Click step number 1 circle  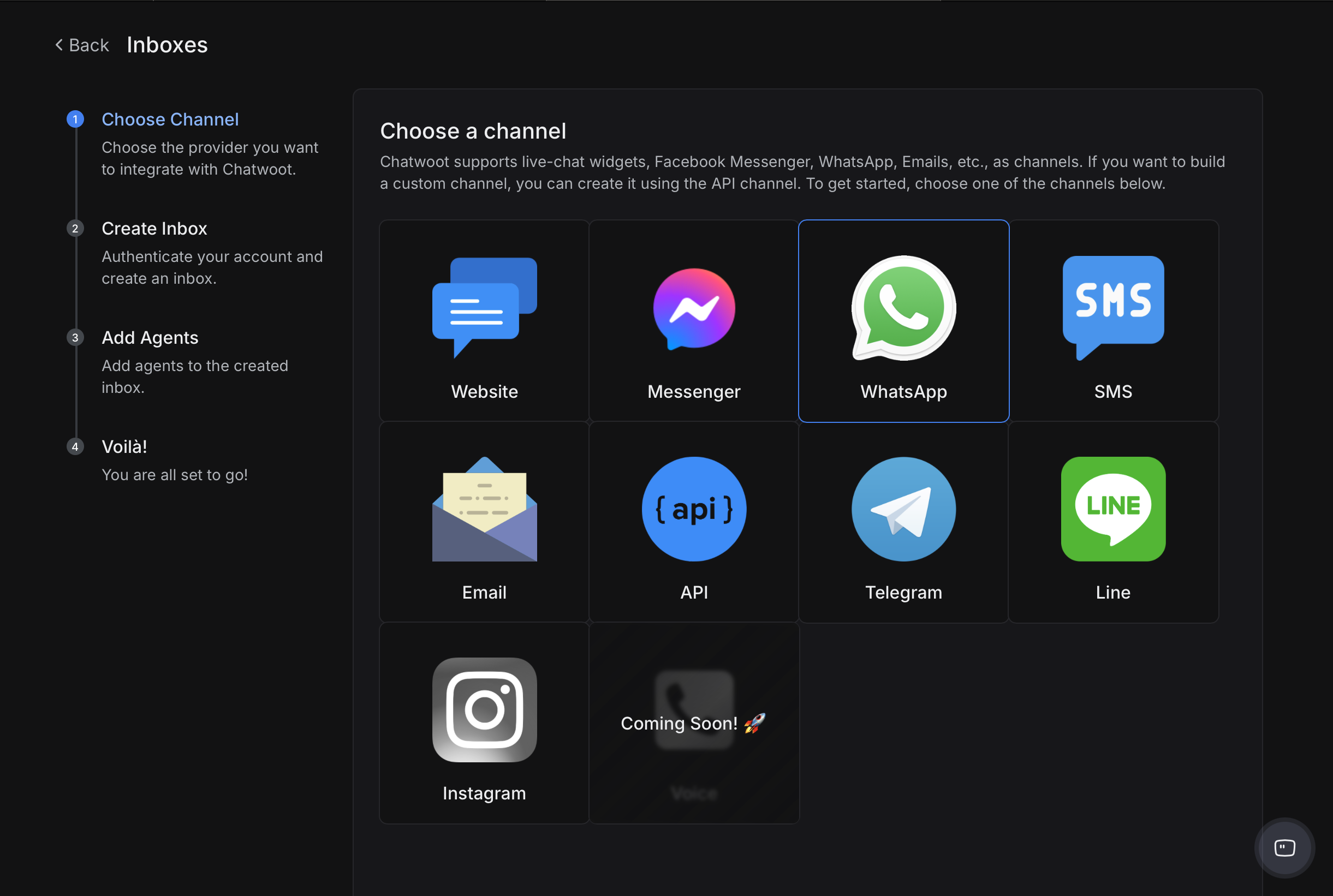[75, 119]
